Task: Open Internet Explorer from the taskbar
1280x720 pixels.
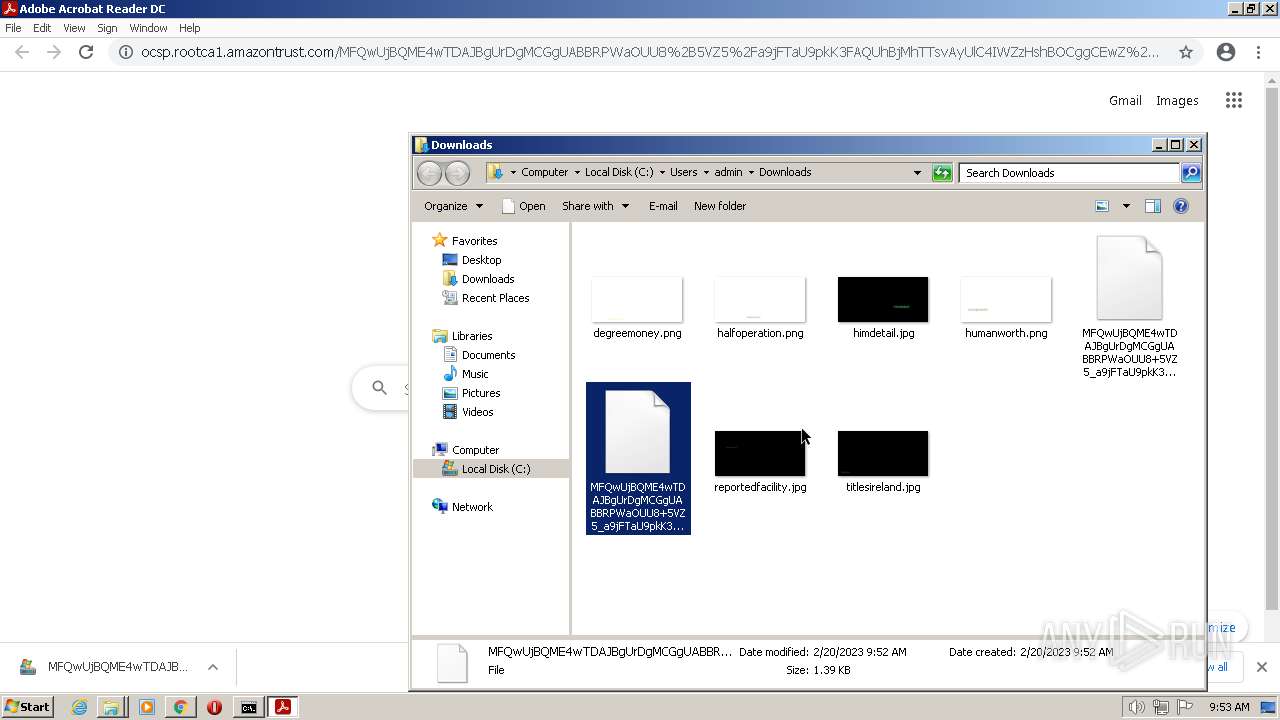Action: (79, 707)
